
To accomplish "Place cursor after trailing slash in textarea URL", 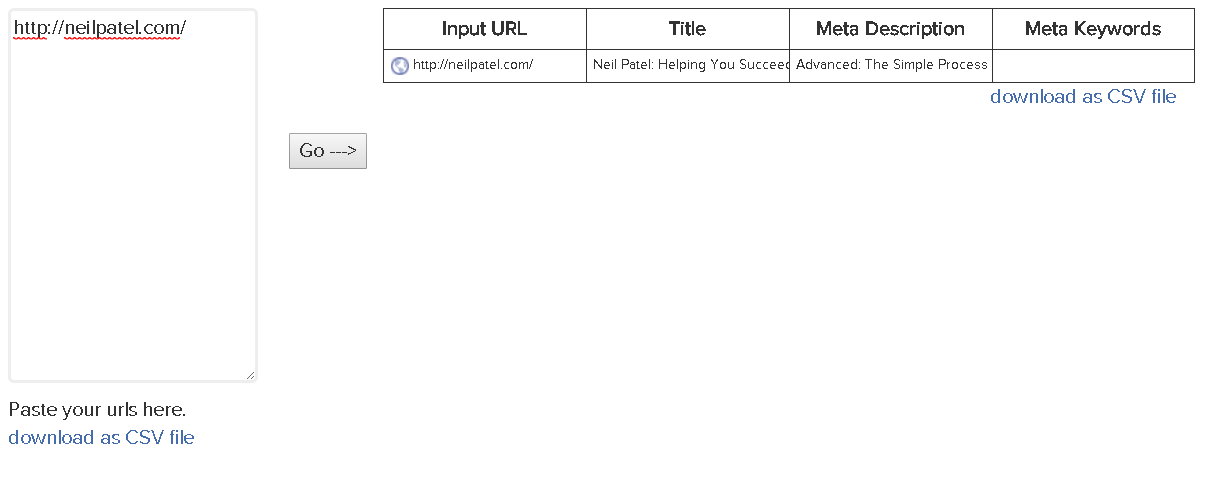I will (x=187, y=29).
